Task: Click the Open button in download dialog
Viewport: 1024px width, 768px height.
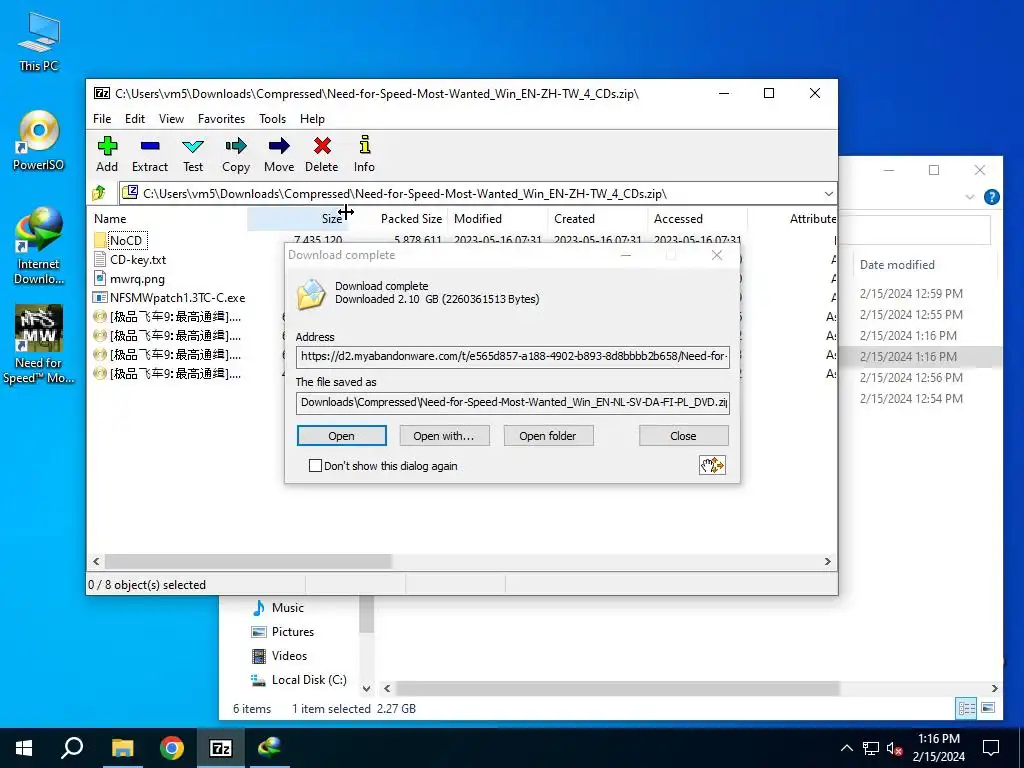Action: 342,436
